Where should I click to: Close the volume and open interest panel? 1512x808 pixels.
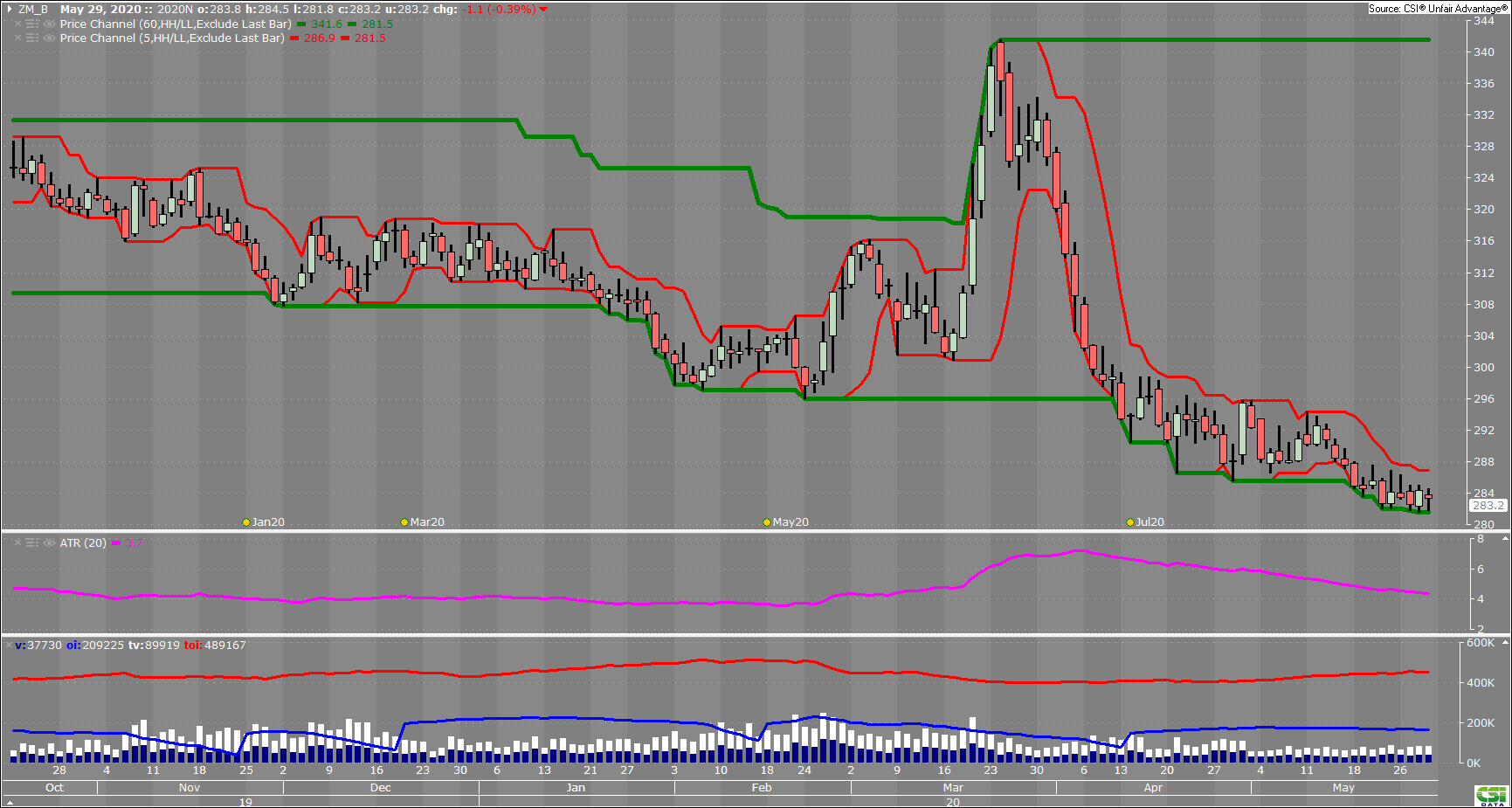pos(9,645)
